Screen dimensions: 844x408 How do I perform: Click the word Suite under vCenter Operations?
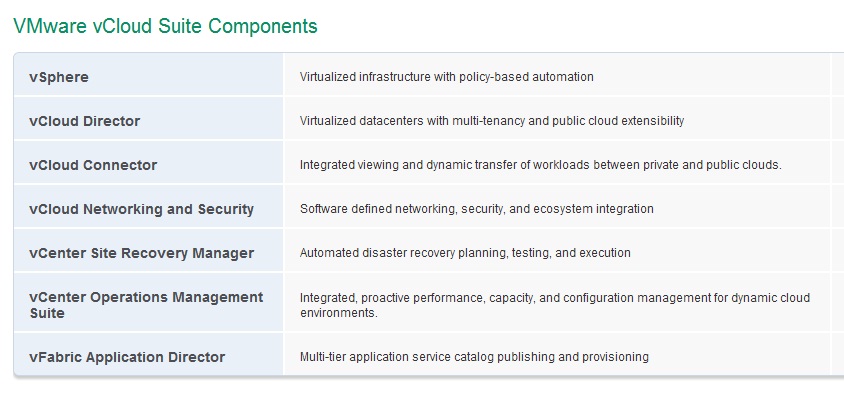47,313
